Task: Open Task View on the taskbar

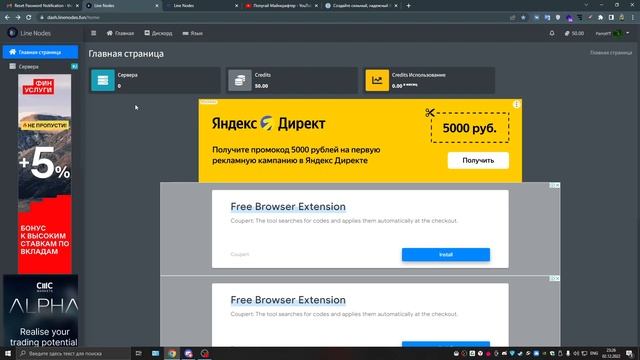Action: point(138,353)
